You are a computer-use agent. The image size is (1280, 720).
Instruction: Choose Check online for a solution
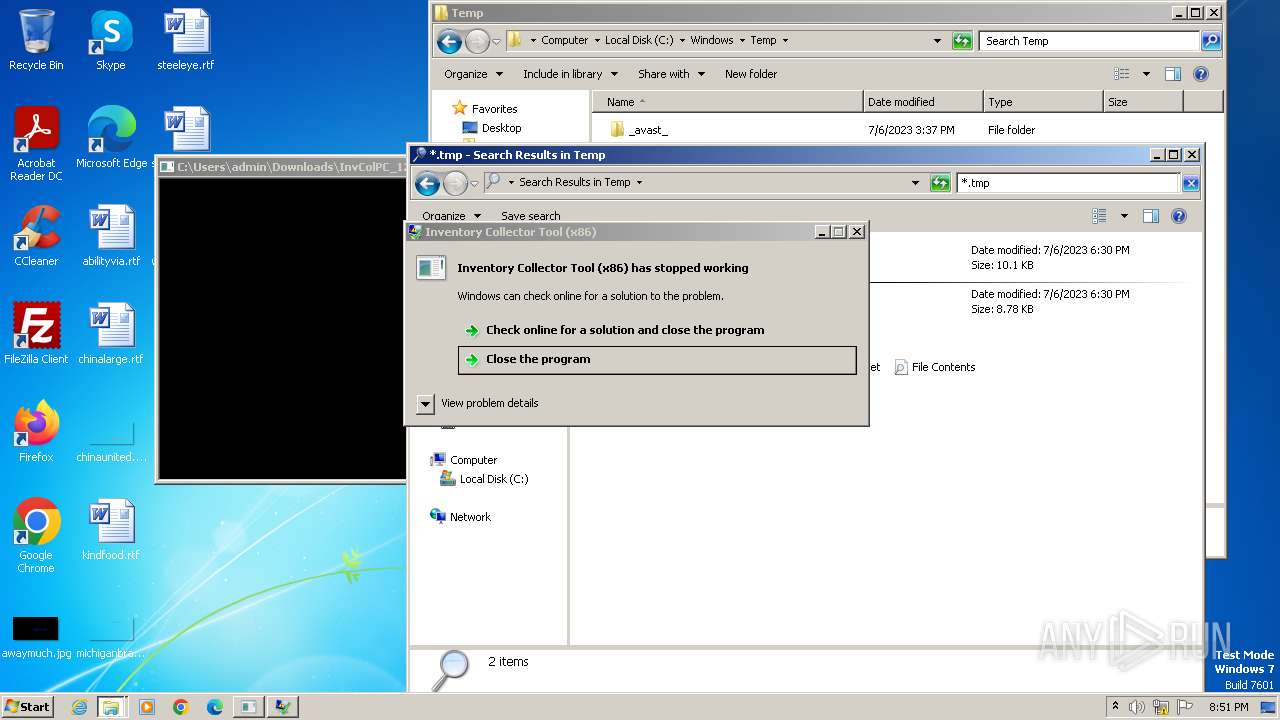click(x=625, y=330)
